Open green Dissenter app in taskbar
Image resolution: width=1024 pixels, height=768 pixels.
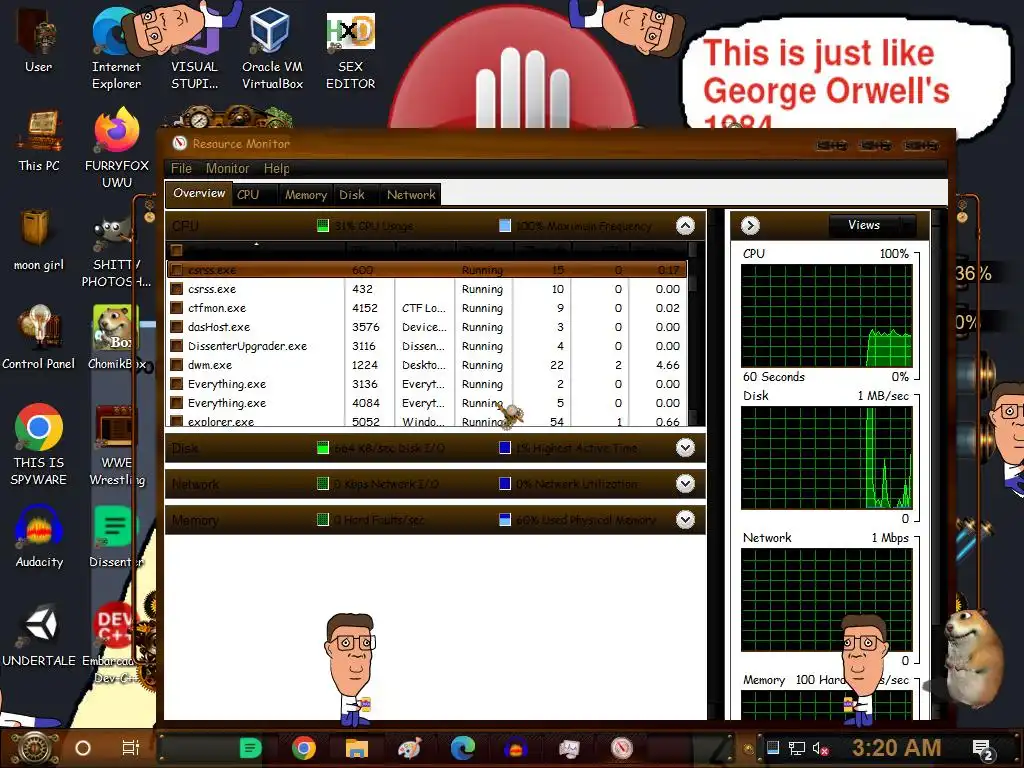(x=250, y=748)
